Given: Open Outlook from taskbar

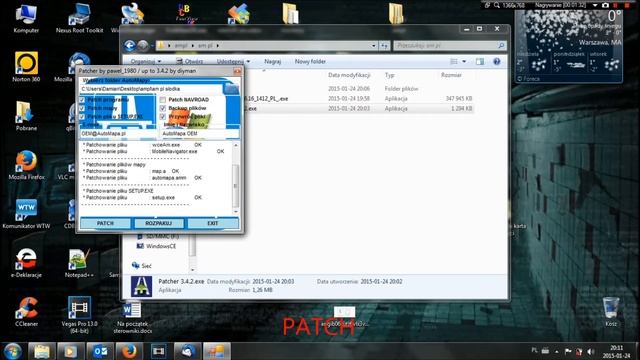Looking at the screenshot, I should pos(100,351).
